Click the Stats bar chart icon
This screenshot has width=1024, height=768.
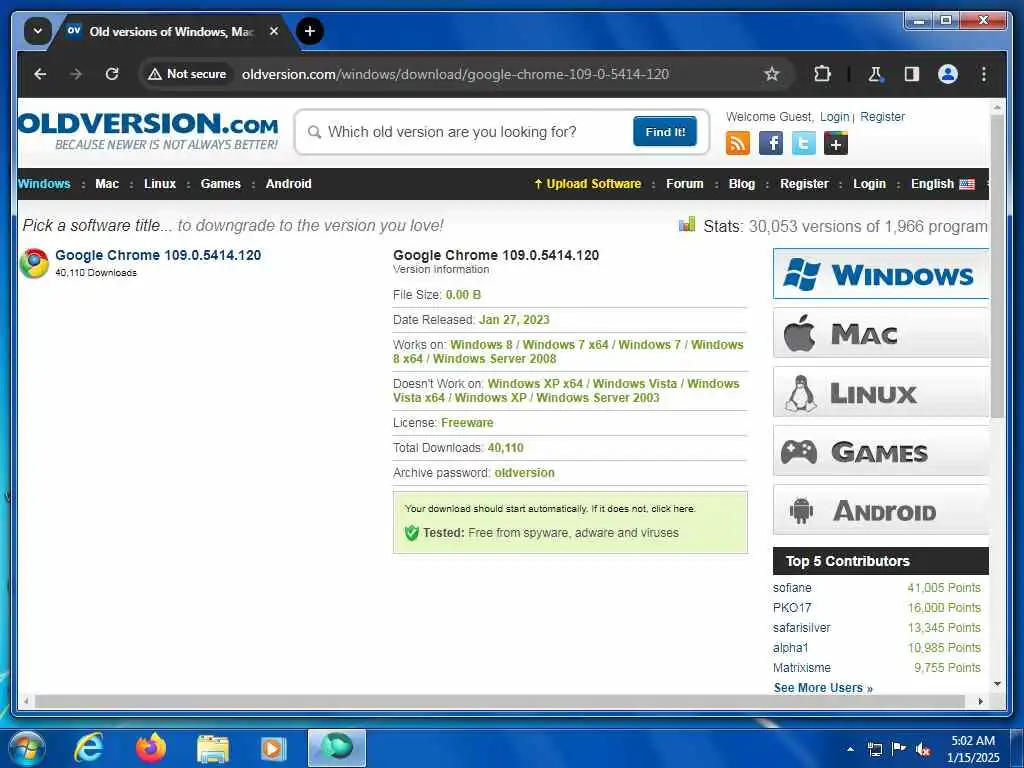point(687,225)
